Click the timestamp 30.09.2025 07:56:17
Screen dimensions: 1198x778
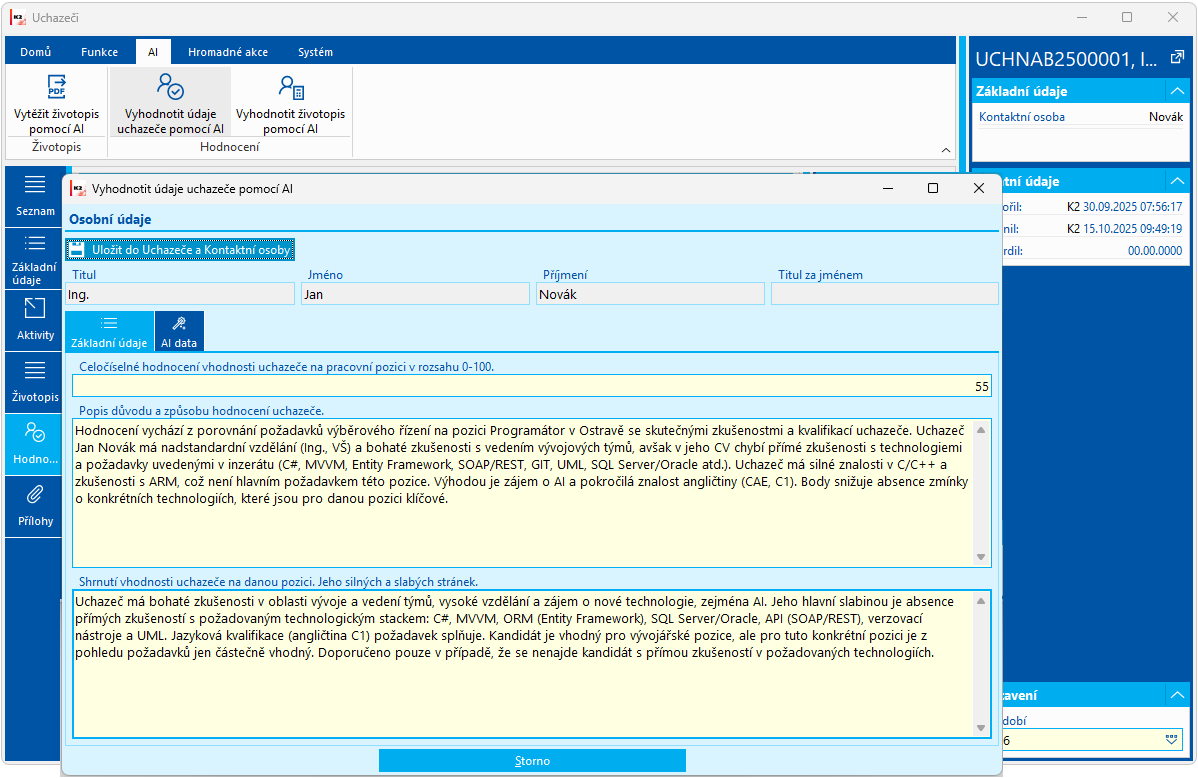tap(1132, 206)
